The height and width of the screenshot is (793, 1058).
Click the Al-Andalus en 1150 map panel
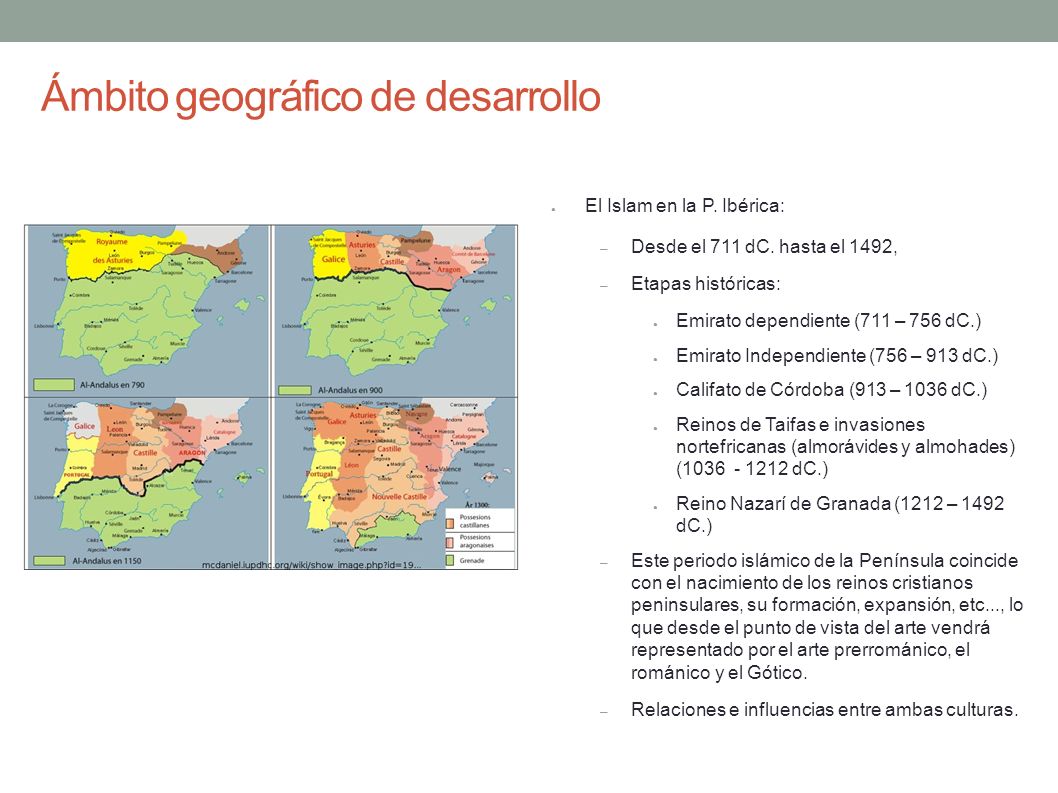click(147, 483)
